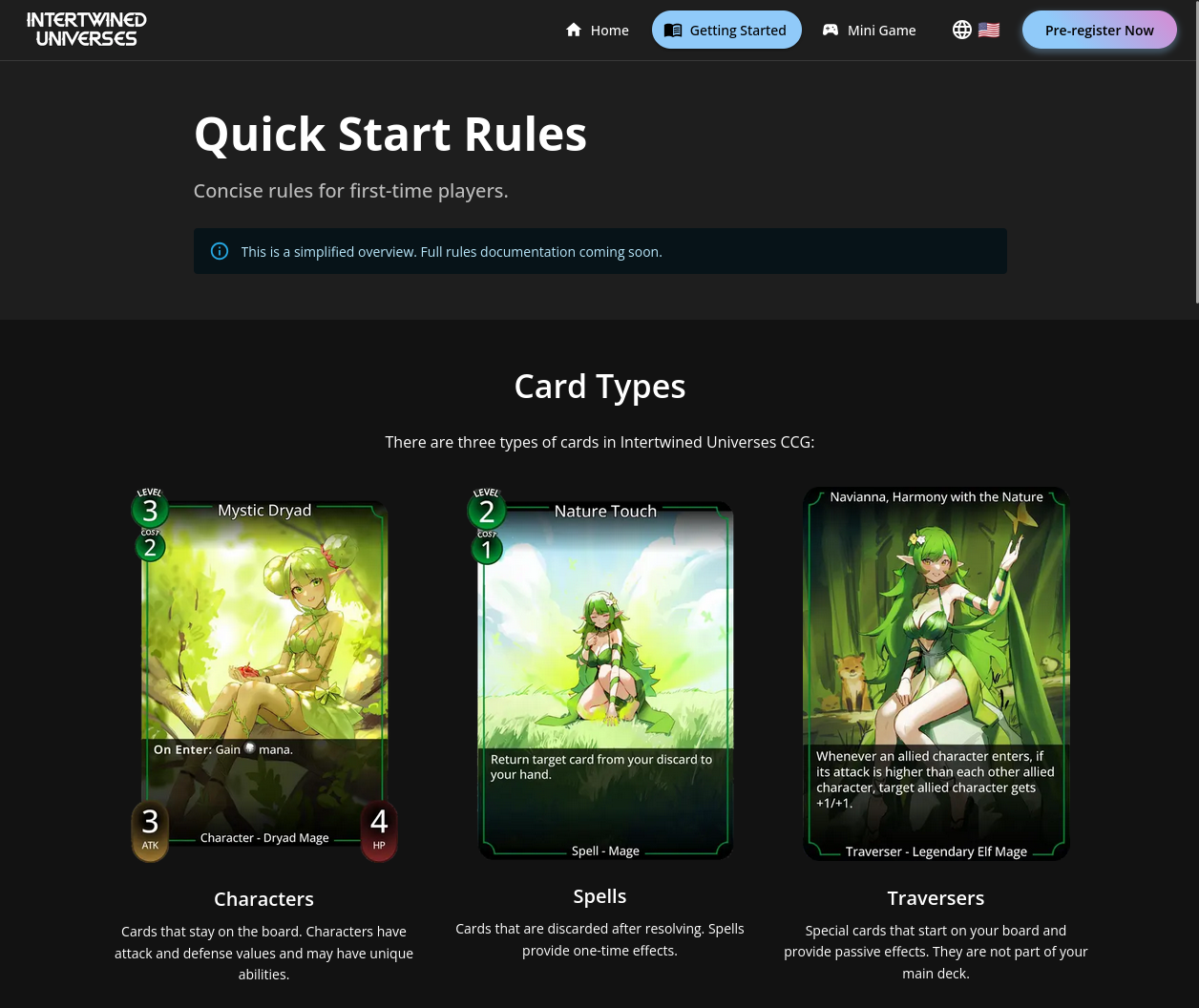Viewport: 1199px width, 1008px height.
Task: Click the Intertwined Universes logo
Action: (87, 30)
